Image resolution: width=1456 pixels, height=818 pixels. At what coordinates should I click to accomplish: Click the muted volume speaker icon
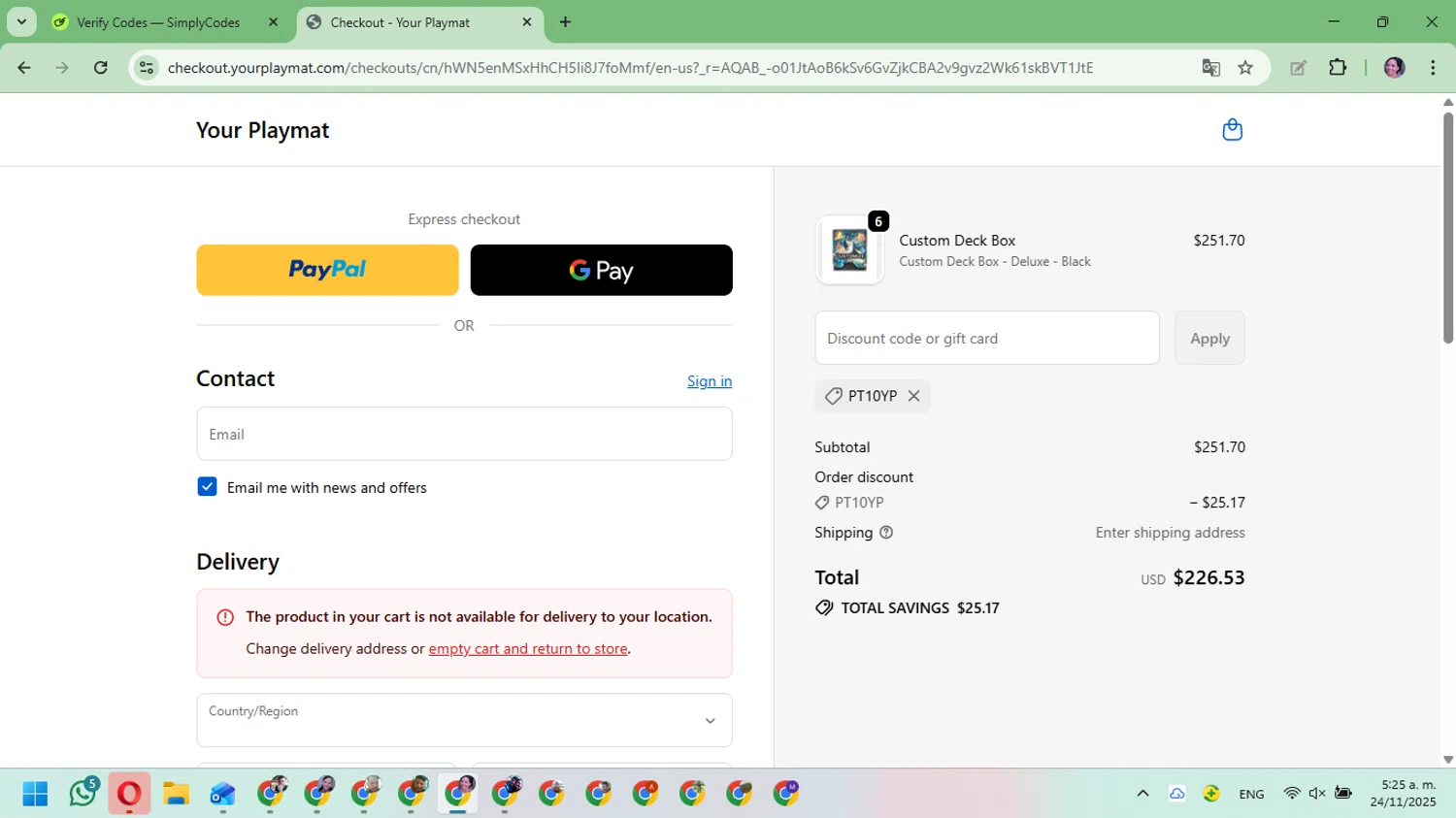click(x=1317, y=794)
